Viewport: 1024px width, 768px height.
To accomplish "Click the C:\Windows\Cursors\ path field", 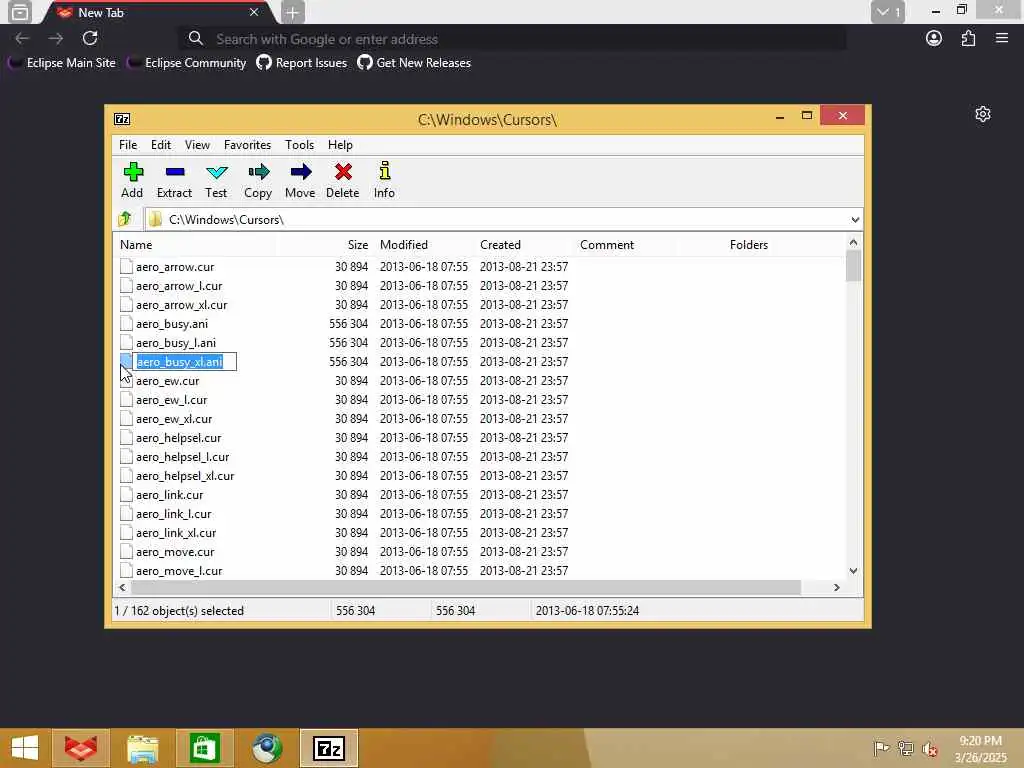I will 503,219.
